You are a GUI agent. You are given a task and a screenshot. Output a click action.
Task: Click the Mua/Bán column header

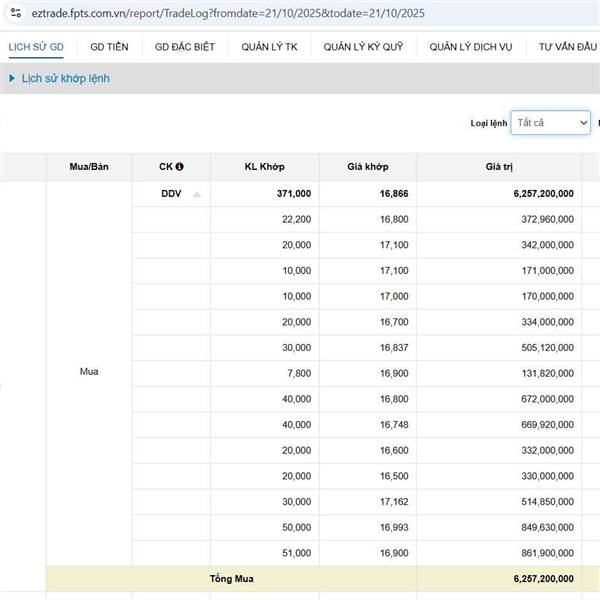(89, 167)
